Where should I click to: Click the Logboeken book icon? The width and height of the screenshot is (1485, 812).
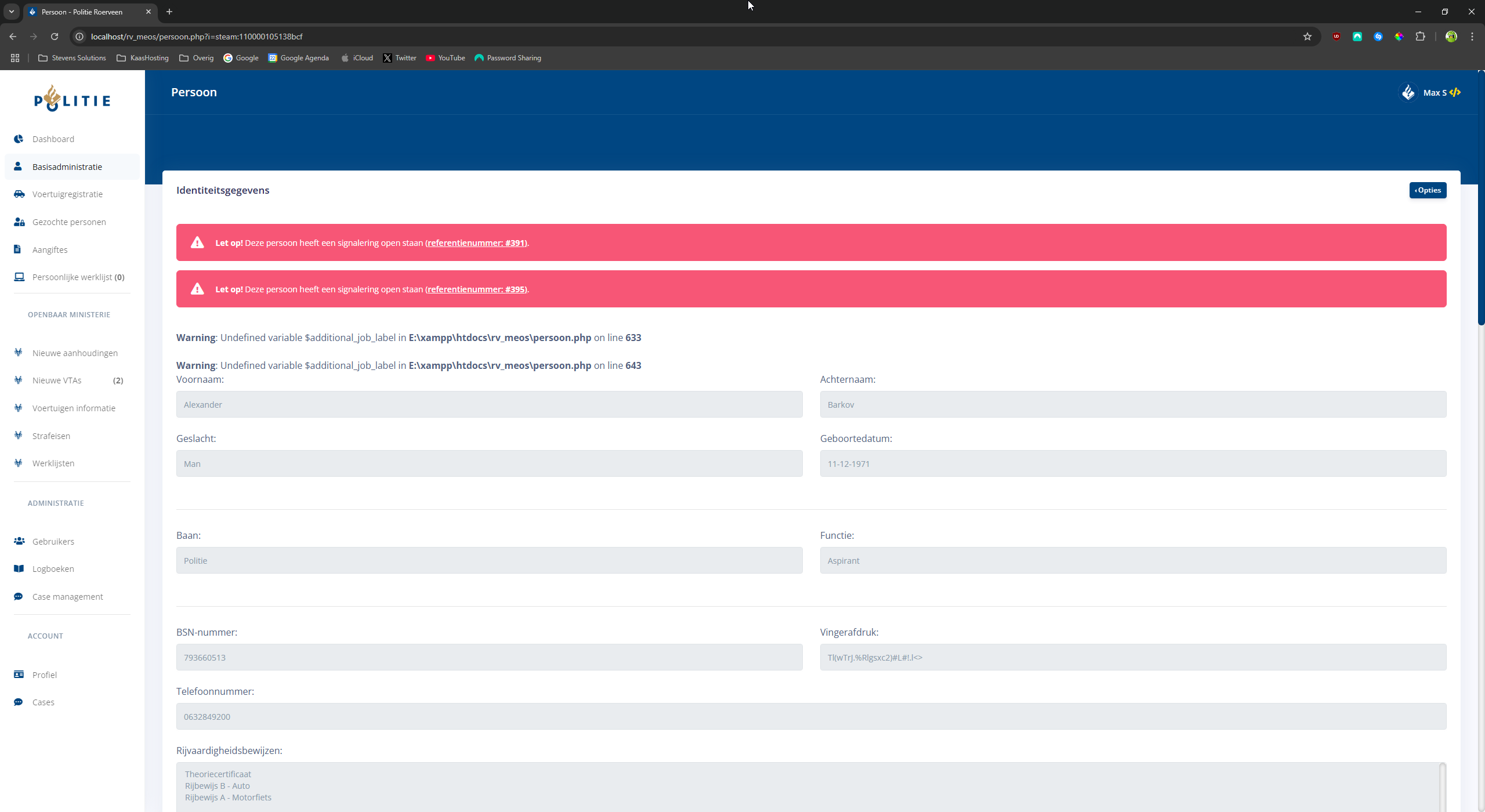click(x=19, y=569)
